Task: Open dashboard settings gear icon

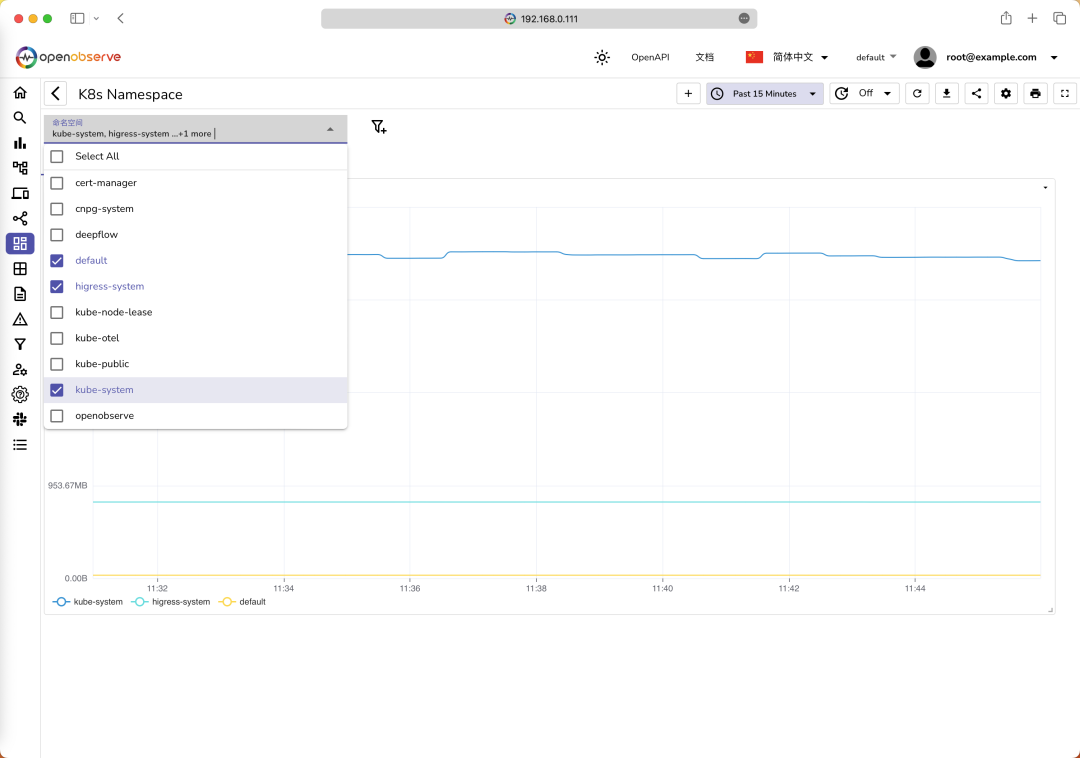Action: click(x=1006, y=94)
